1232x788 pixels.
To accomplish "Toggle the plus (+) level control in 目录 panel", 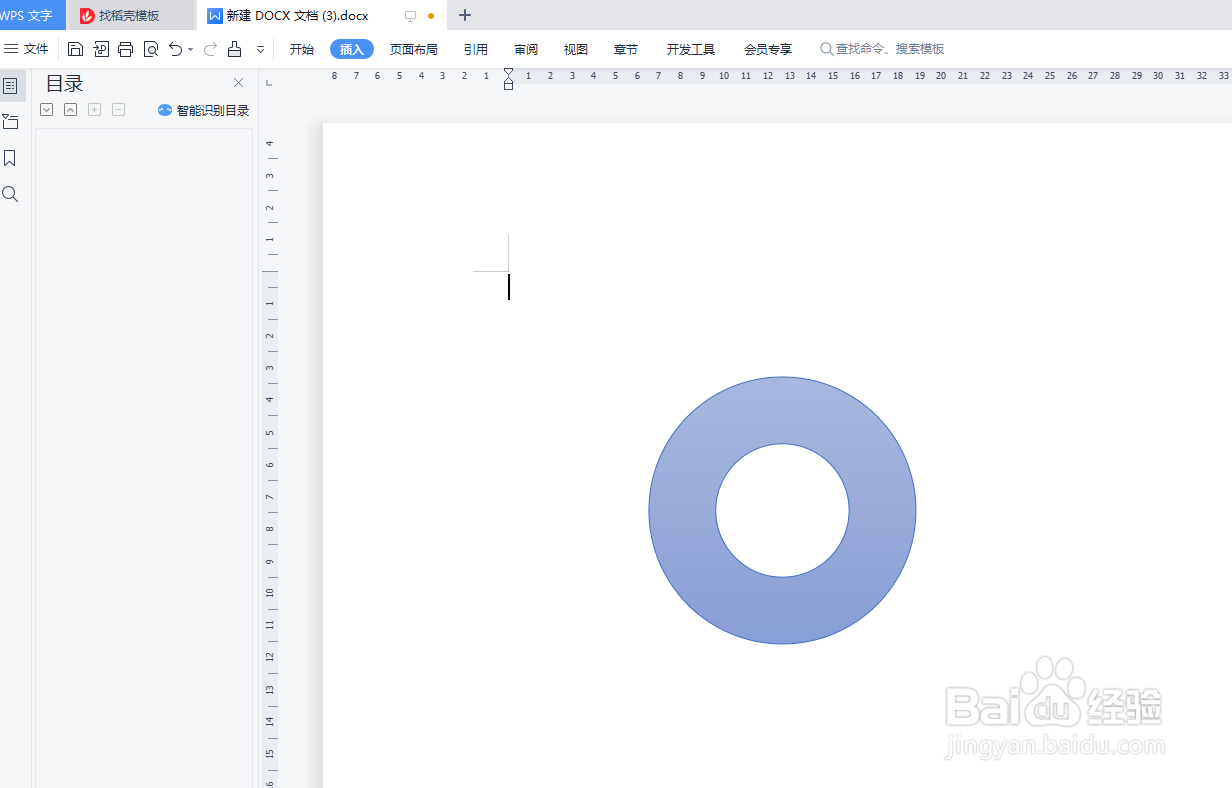I will [94, 109].
